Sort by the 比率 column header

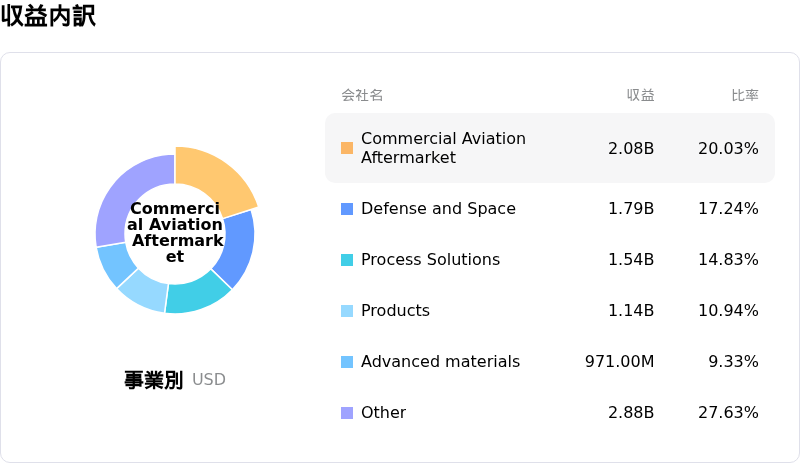tap(744, 95)
